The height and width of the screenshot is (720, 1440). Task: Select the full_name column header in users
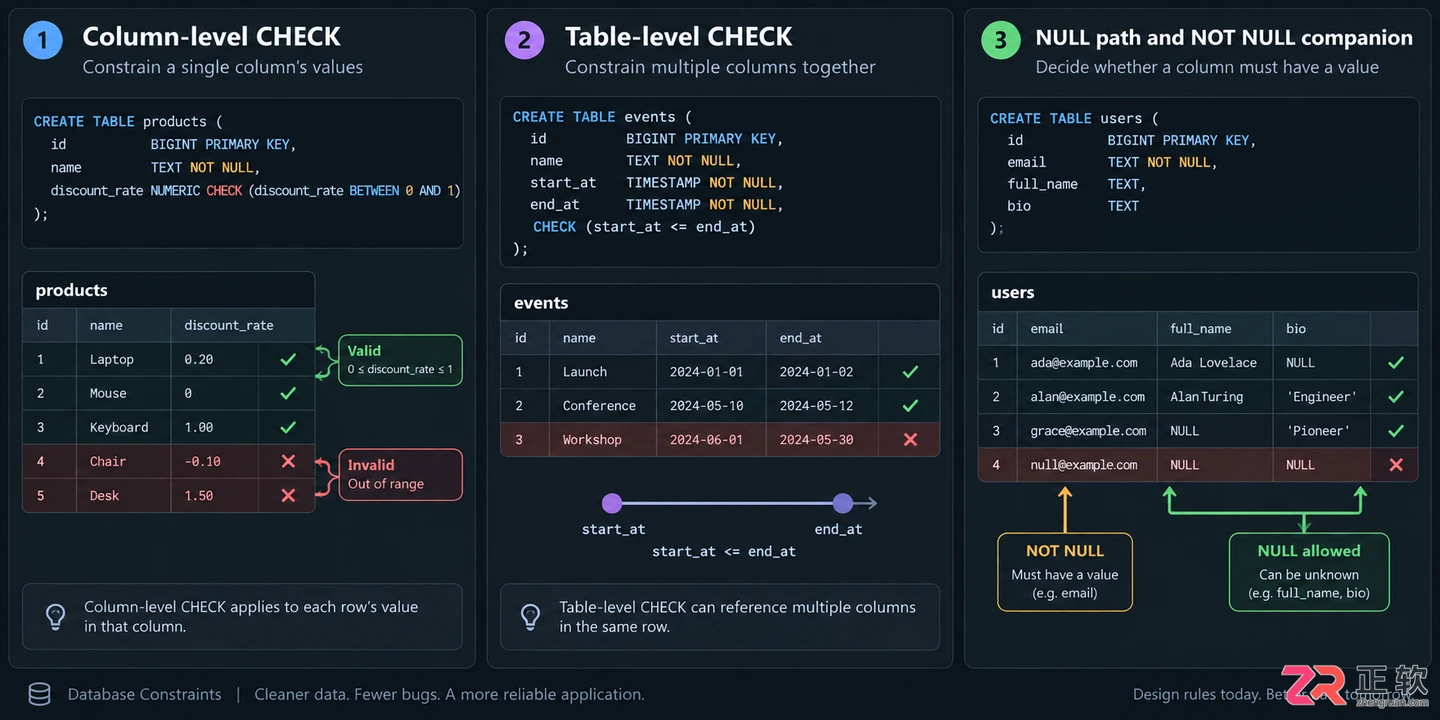coord(1201,328)
